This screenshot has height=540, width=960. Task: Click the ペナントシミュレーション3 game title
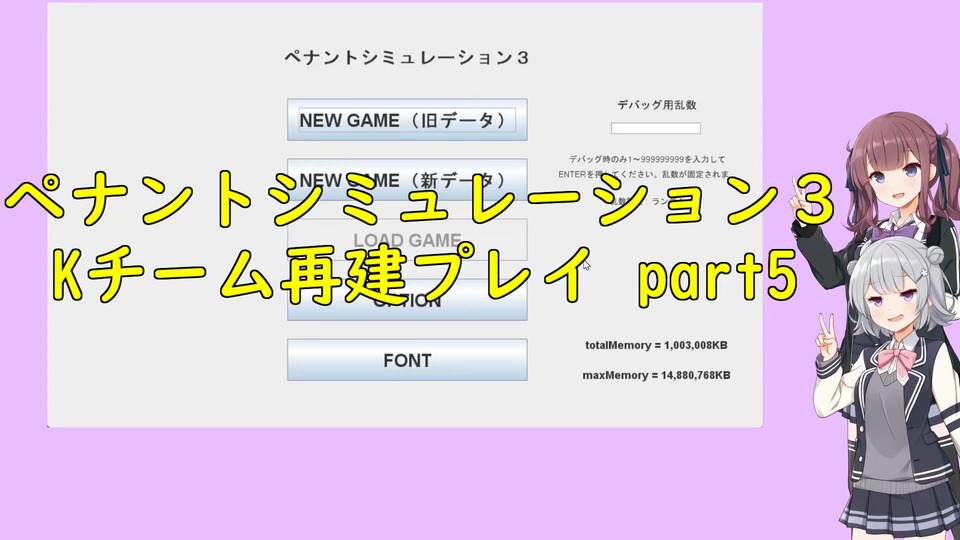point(407,58)
